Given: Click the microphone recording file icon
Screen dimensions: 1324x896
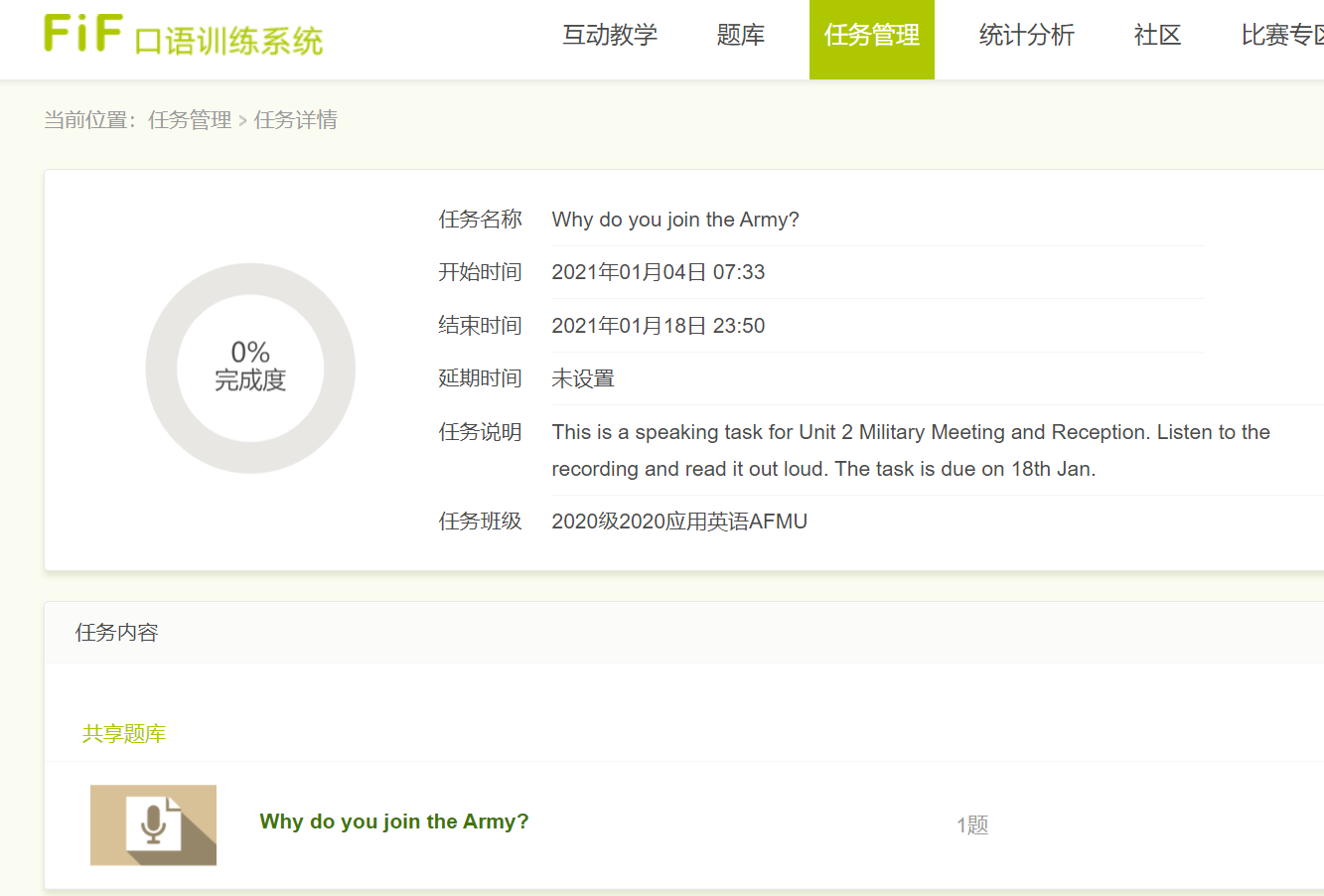Looking at the screenshot, I should pyautogui.click(x=153, y=824).
